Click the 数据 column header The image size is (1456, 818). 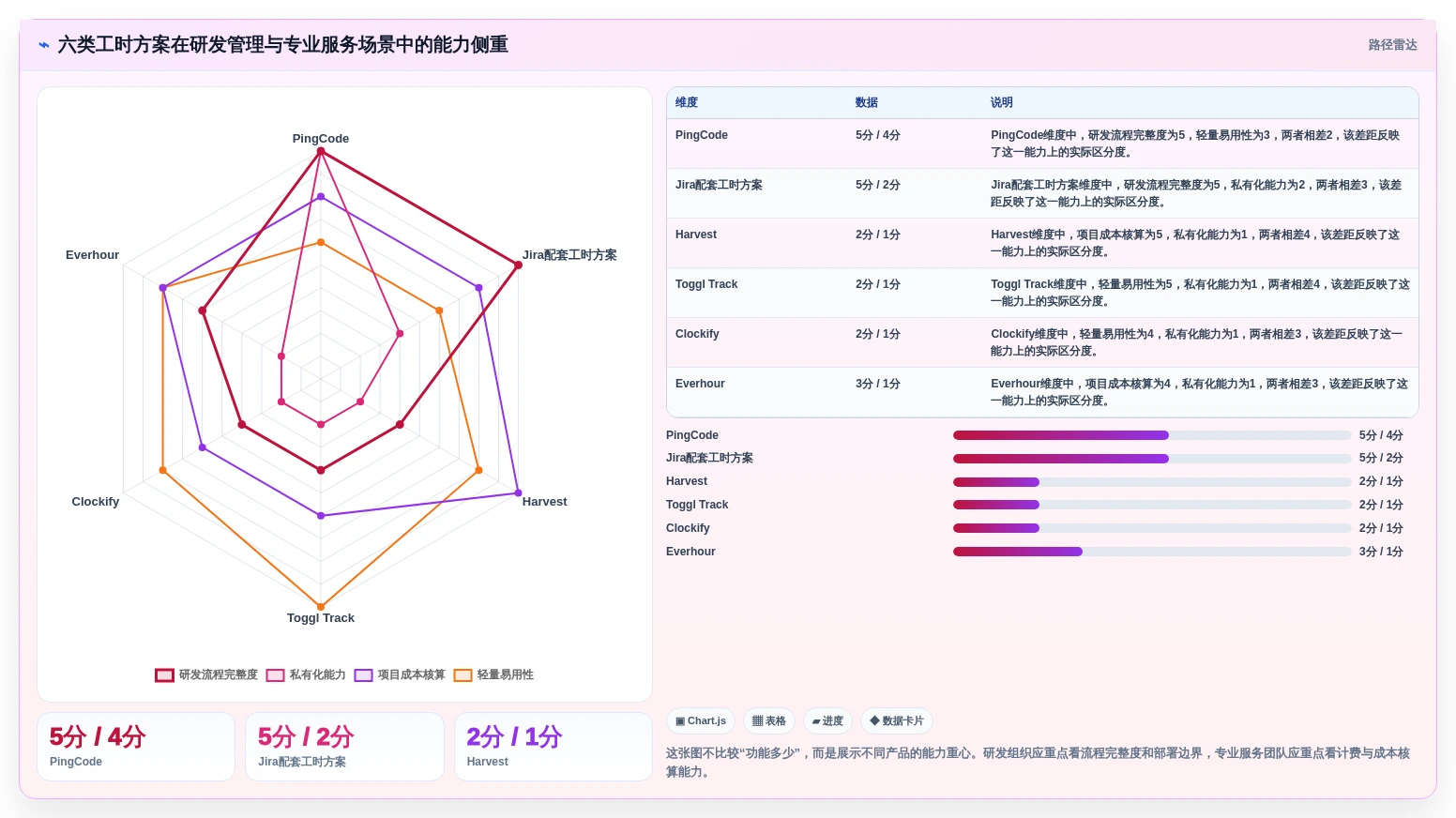[867, 103]
